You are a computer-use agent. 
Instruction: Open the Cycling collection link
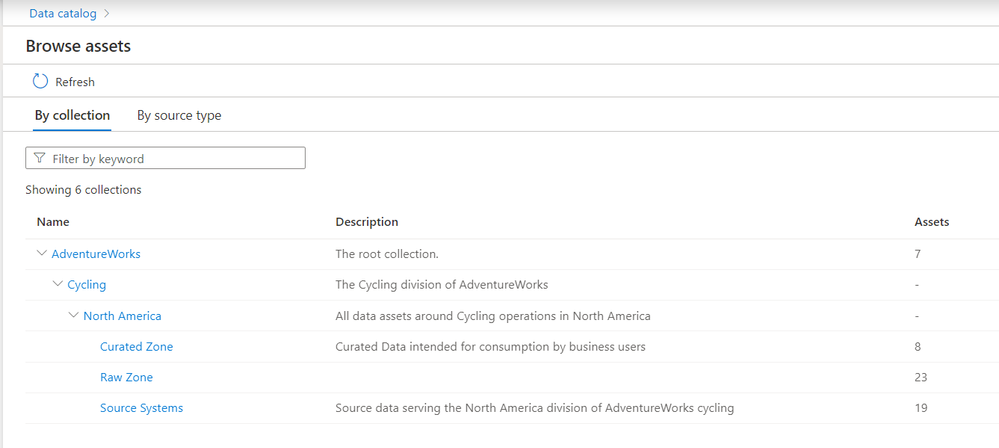tap(87, 284)
